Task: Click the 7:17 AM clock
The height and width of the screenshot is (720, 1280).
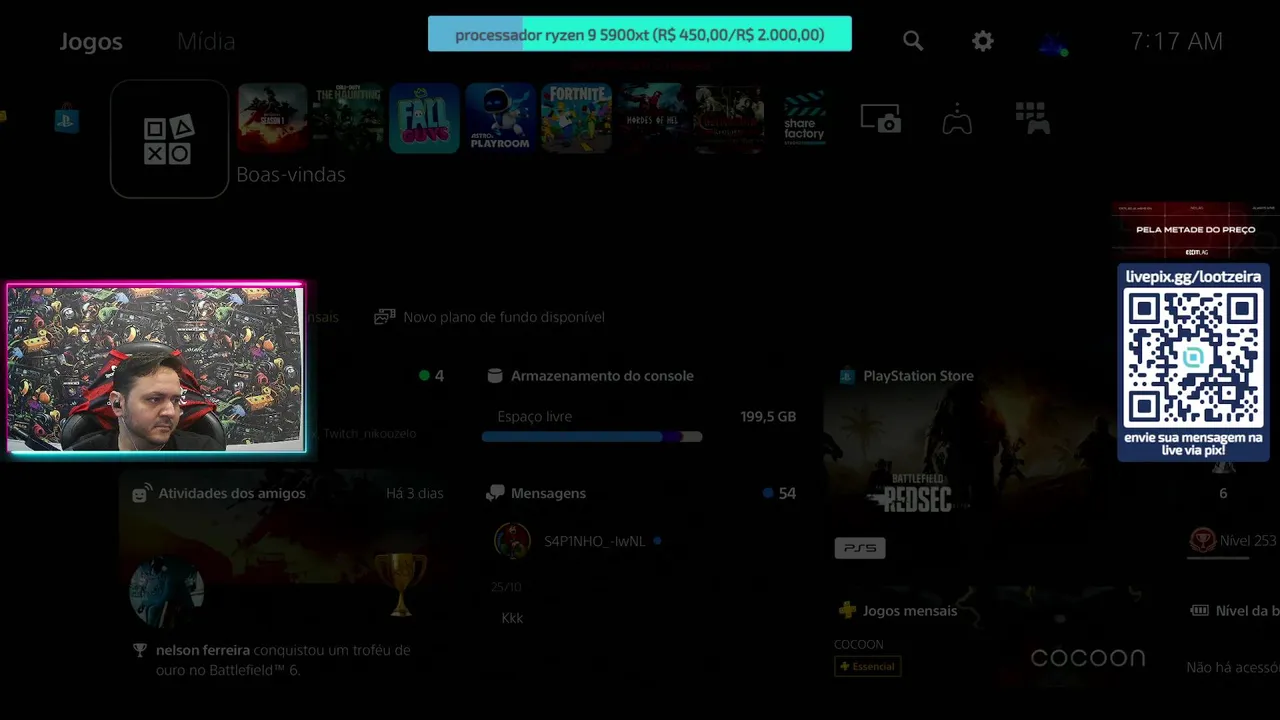Action: click(1177, 41)
